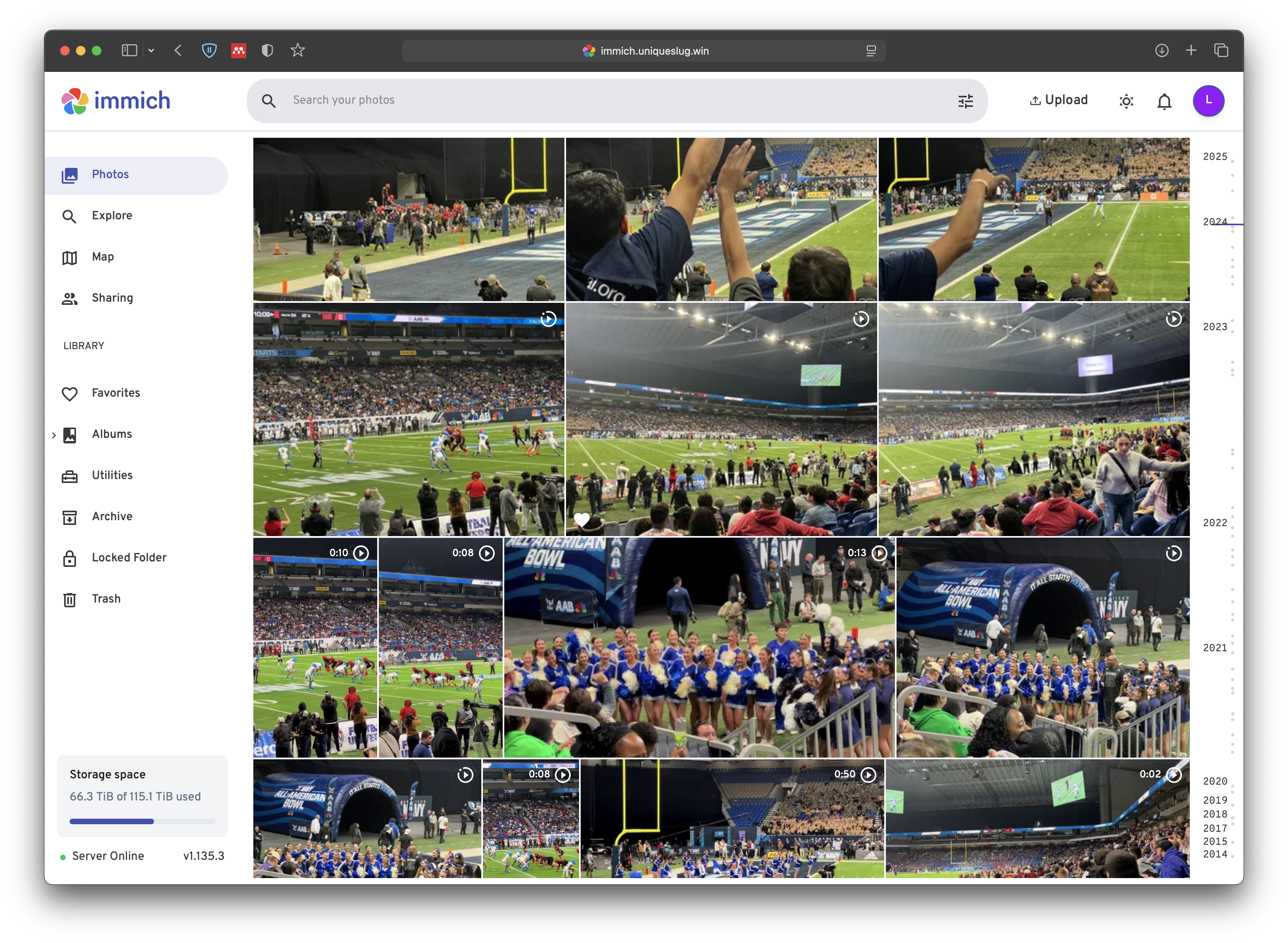Jump to 2019 on the timeline scrubber
1288x943 pixels.
coord(1214,800)
